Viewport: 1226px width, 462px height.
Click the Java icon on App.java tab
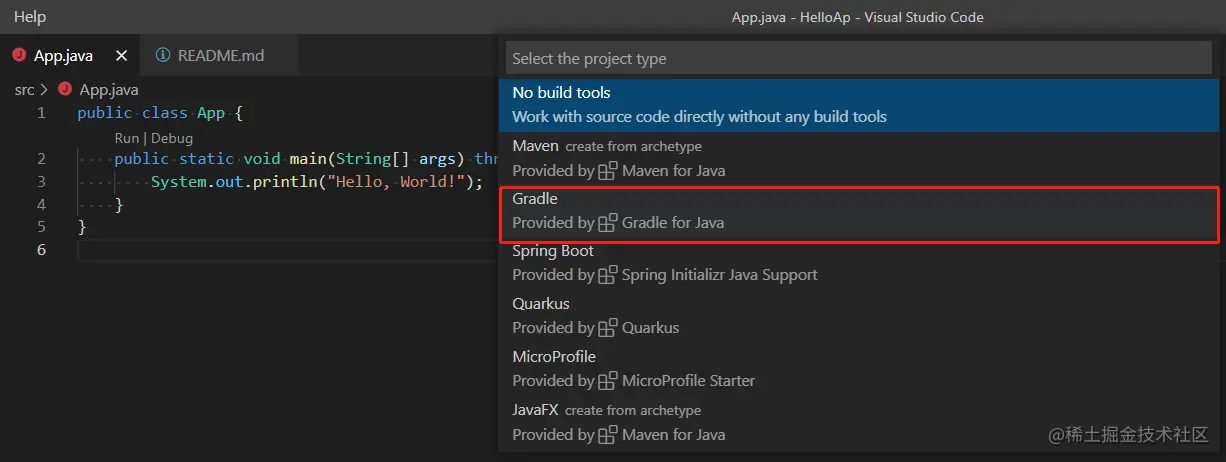point(19,56)
